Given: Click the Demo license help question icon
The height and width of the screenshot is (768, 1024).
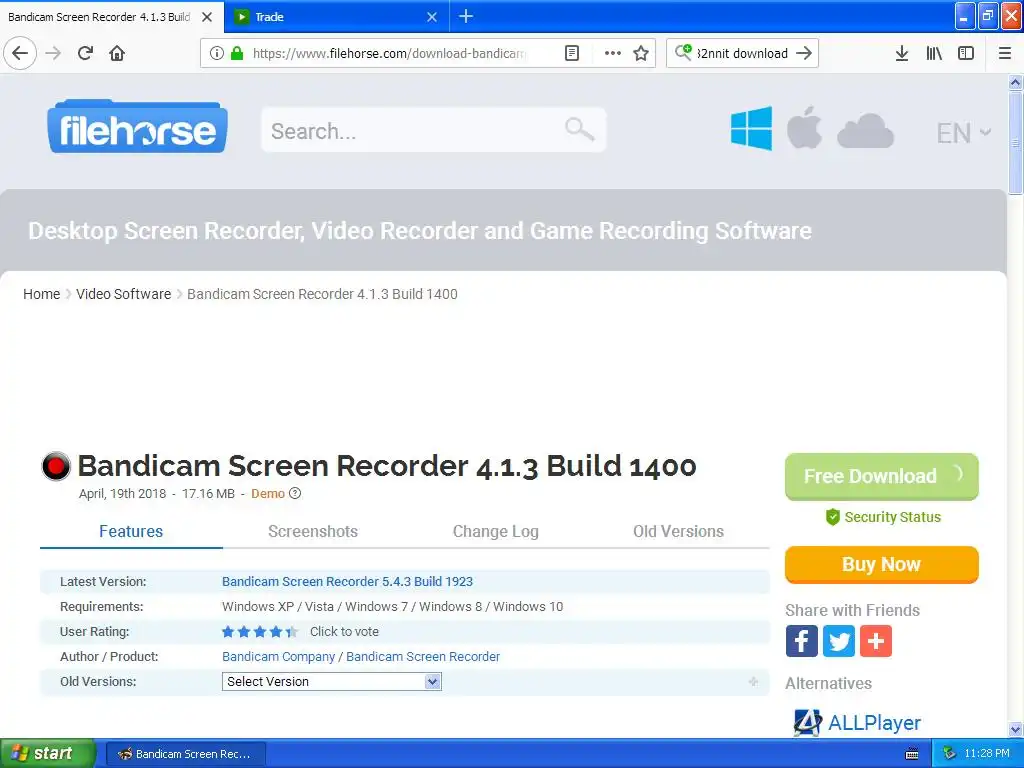Looking at the screenshot, I should (x=295, y=493).
